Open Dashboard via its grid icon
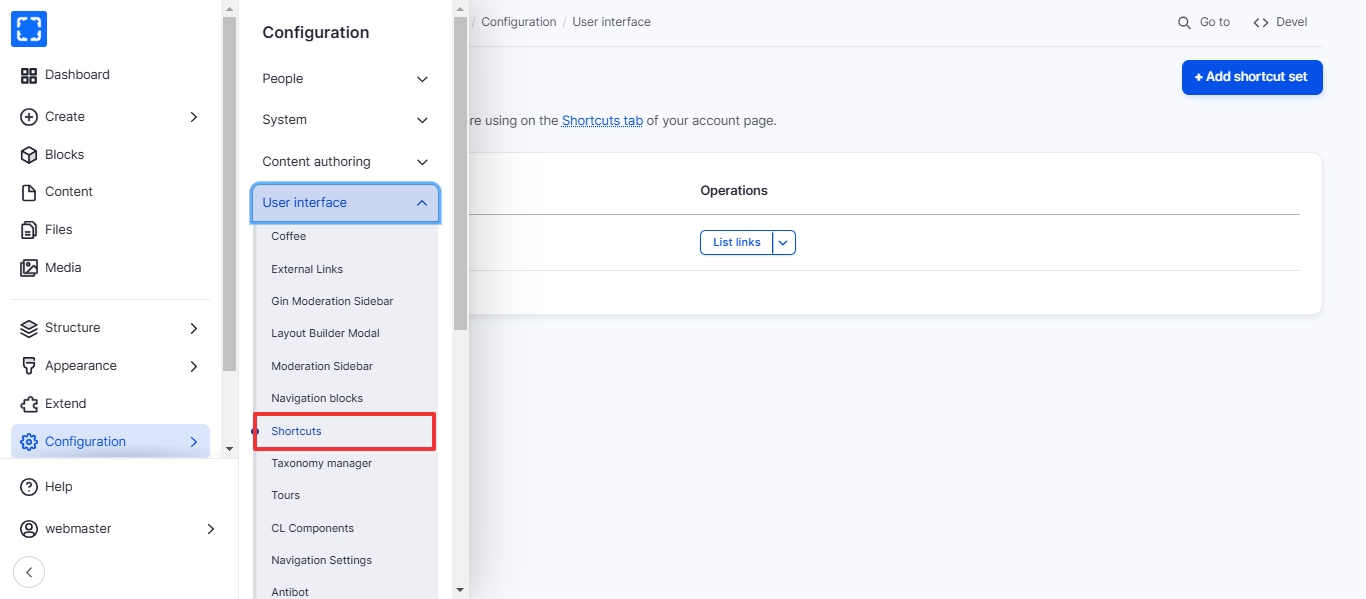This screenshot has height=599, width=1366. [29, 75]
